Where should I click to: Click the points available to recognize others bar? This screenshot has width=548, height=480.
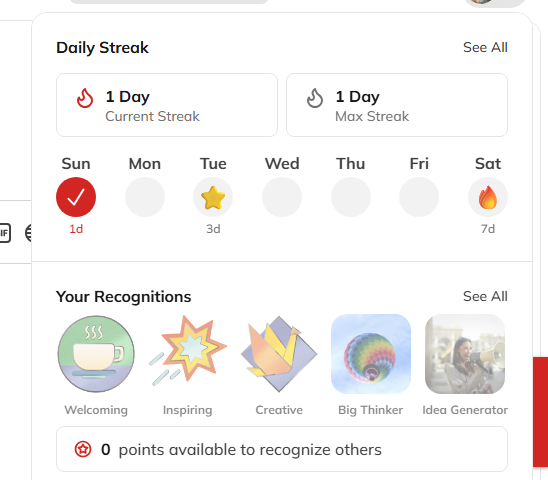[x=282, y=449]
